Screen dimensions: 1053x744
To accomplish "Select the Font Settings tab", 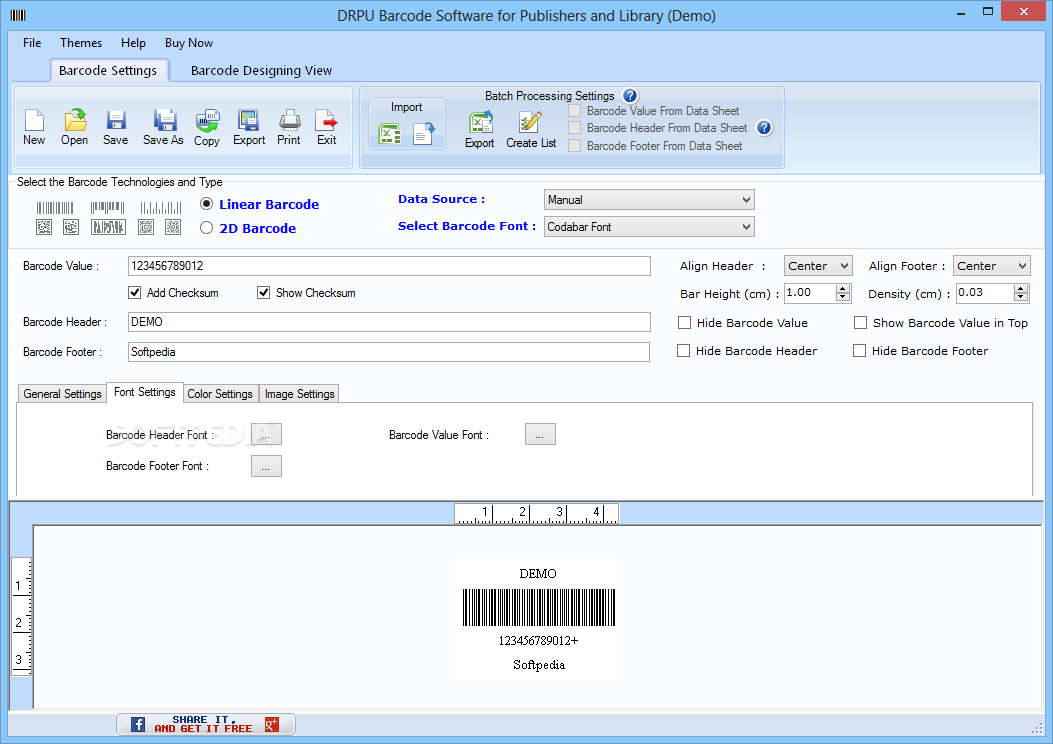I will click(145, 392).
